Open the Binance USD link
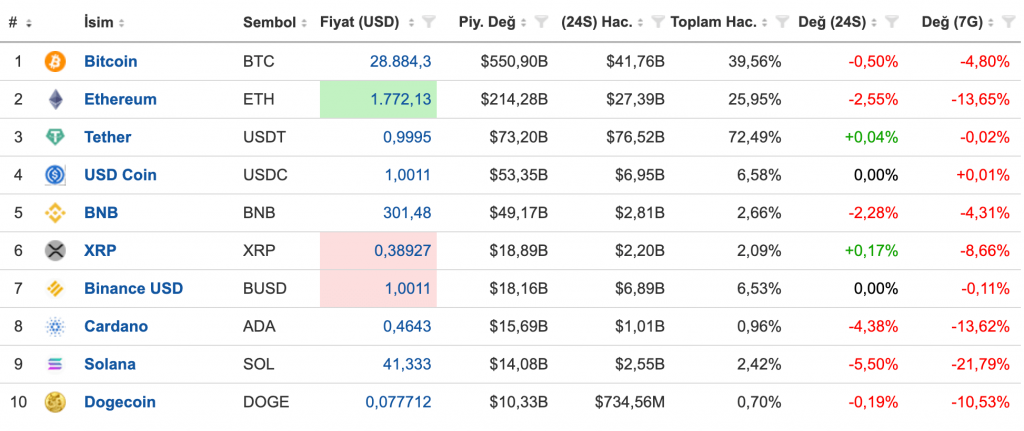1024x431 pixels. pos(134,289)
